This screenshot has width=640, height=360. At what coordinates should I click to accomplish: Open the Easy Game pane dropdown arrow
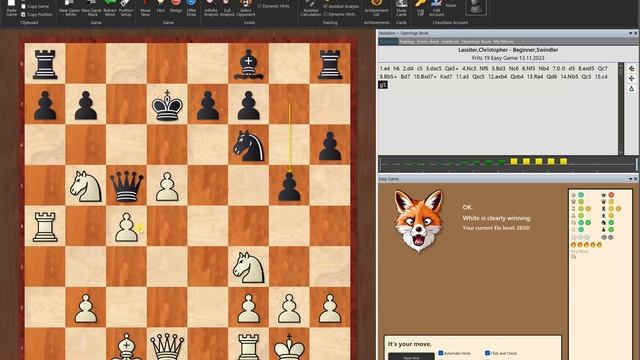click(x=630, y=179)
